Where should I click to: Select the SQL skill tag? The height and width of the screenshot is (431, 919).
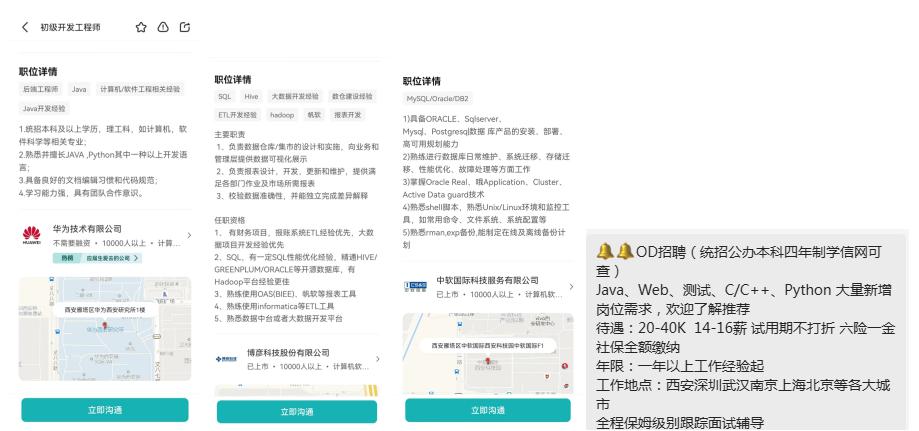224,97
